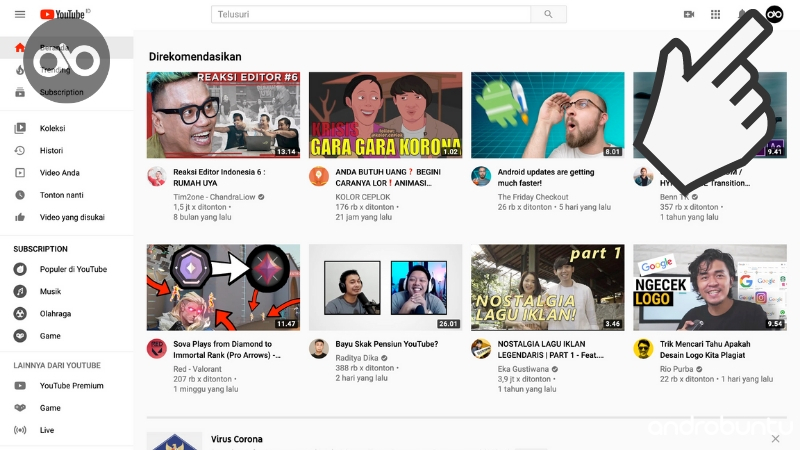This screenshot has height=450, width=800.
Task: Open title Sova Plays from Diamond to Immortal
Action: coord(227,349)
